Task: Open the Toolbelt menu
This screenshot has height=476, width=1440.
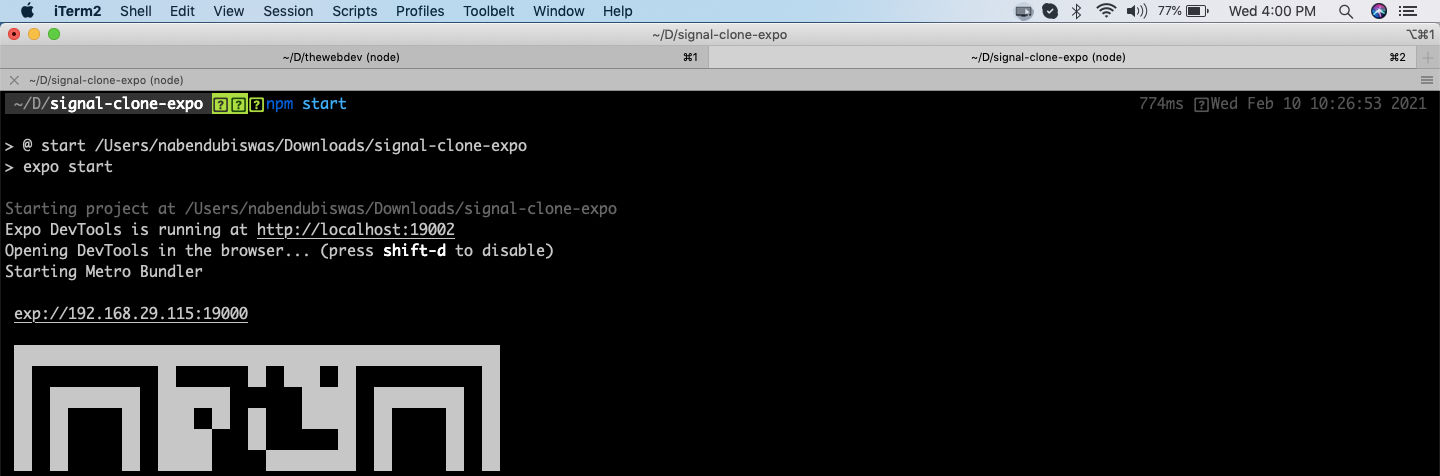Action: 489,11
